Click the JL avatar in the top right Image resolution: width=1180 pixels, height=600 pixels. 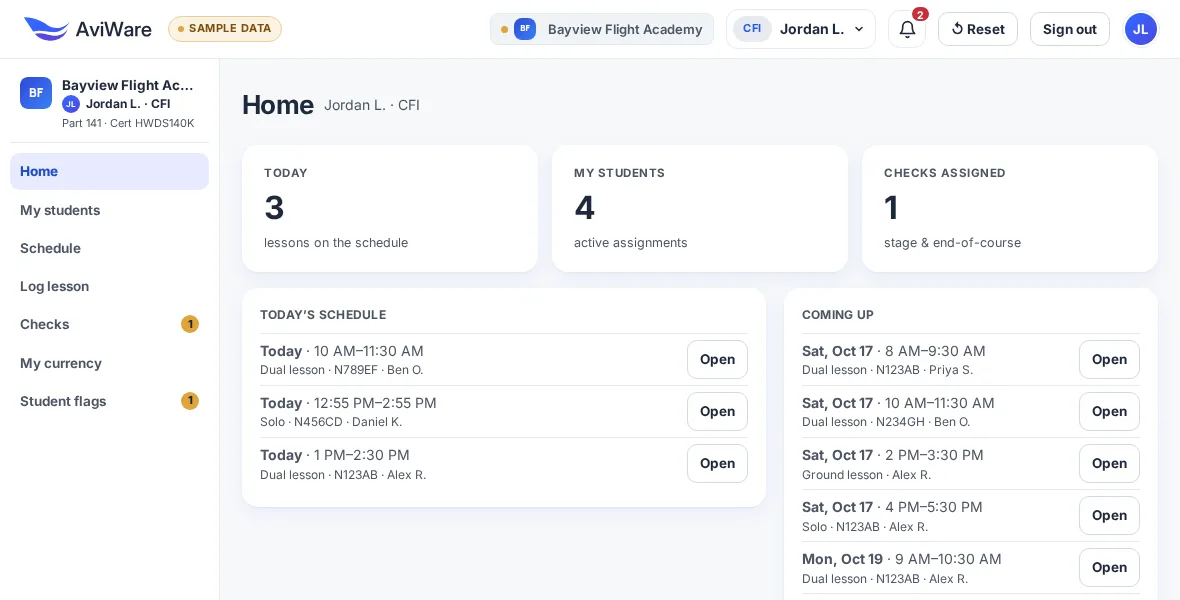click(x=1140, y=29)
